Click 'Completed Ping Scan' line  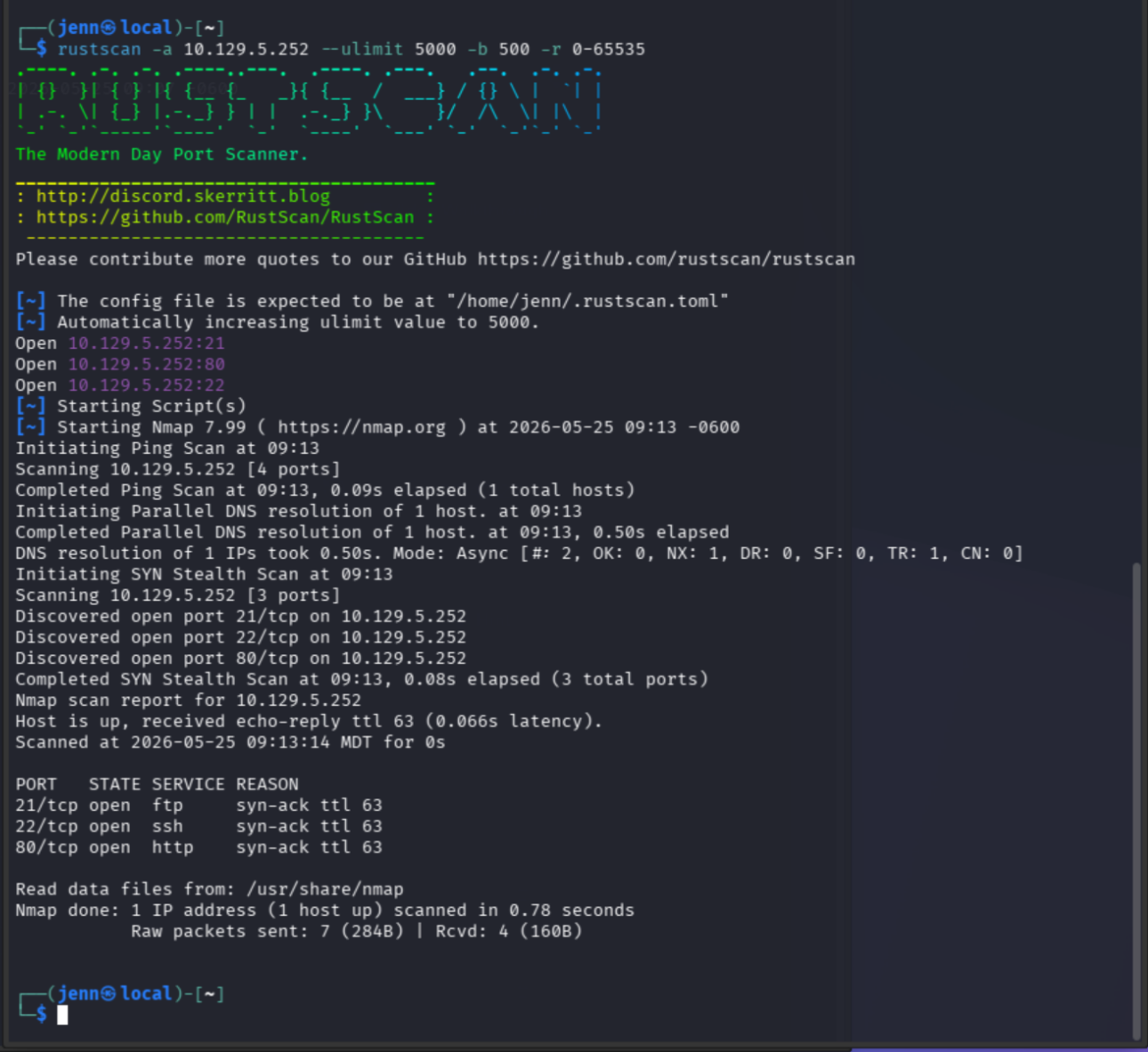click(325, 490)
